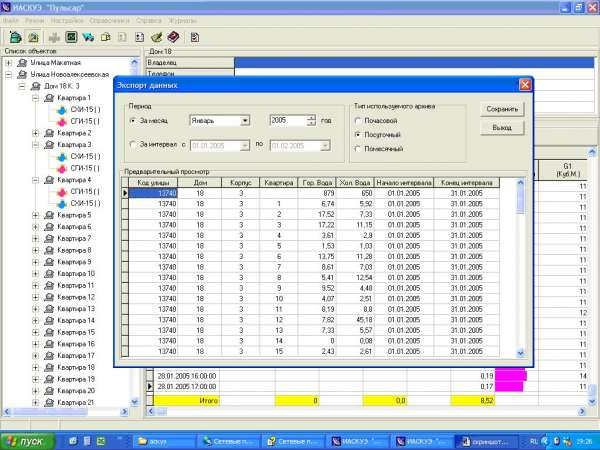Screen dimensions: 600x450
Task: Click the second toolbar icon with picture and pencil
Action: (33, 37)
